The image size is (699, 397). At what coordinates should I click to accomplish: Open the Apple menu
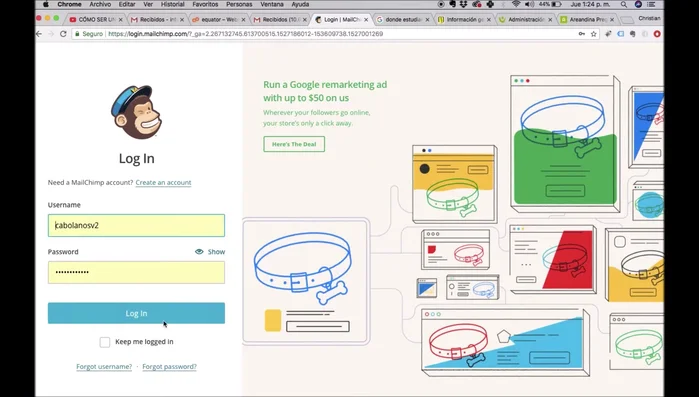[45, 4]
